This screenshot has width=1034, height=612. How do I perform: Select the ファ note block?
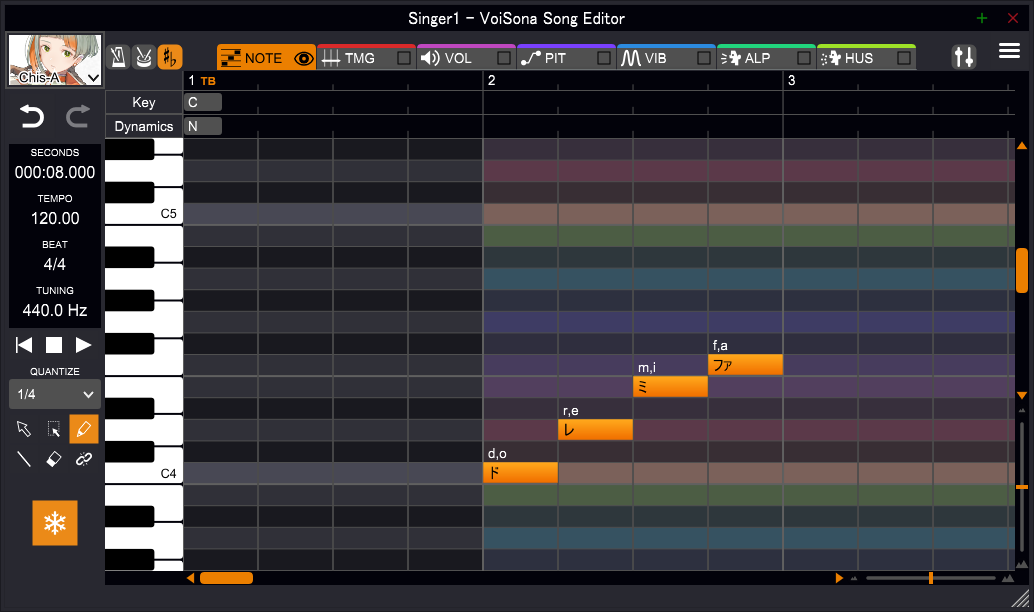(745, 365)
